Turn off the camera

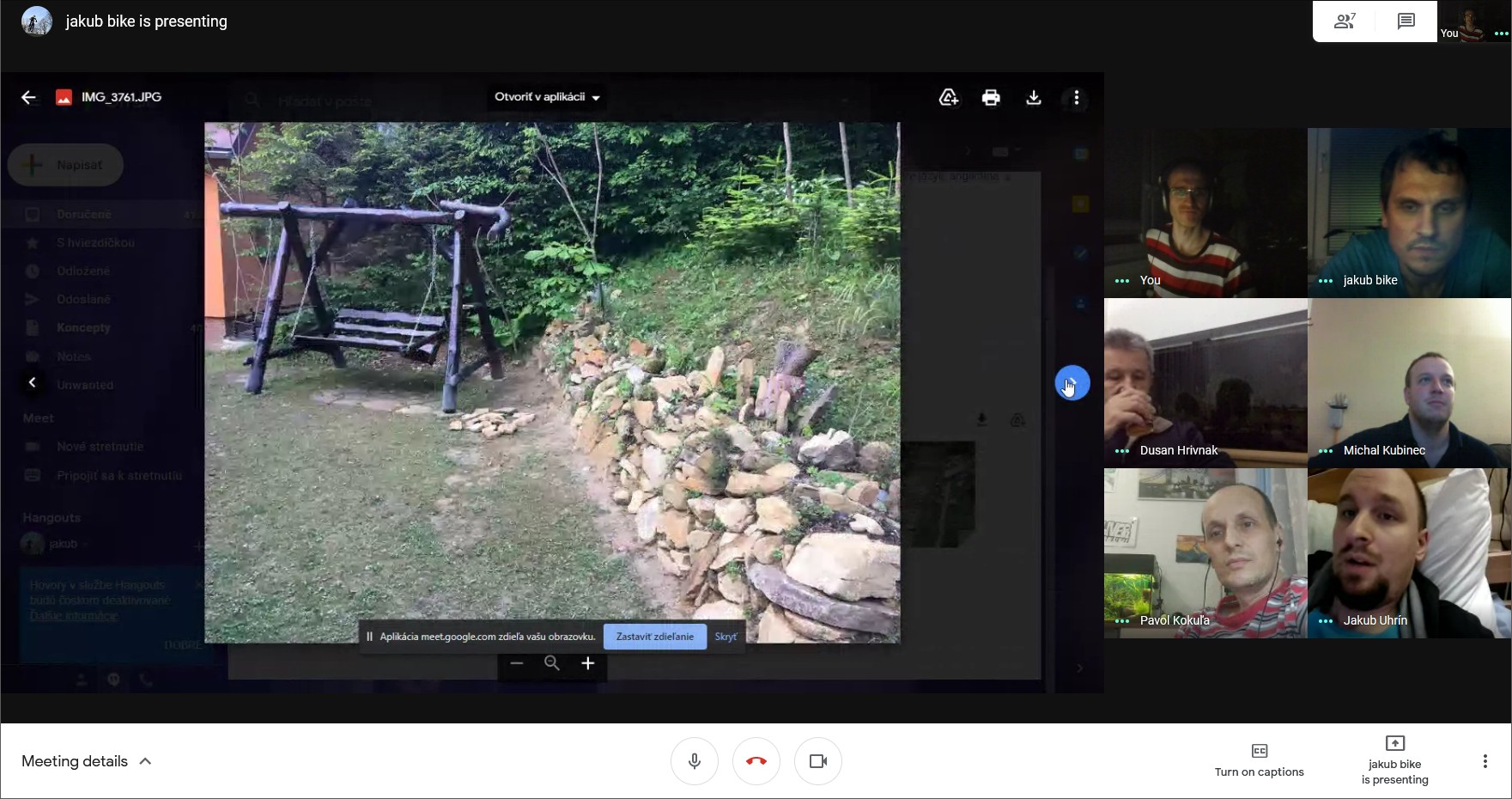pos(817,761)
